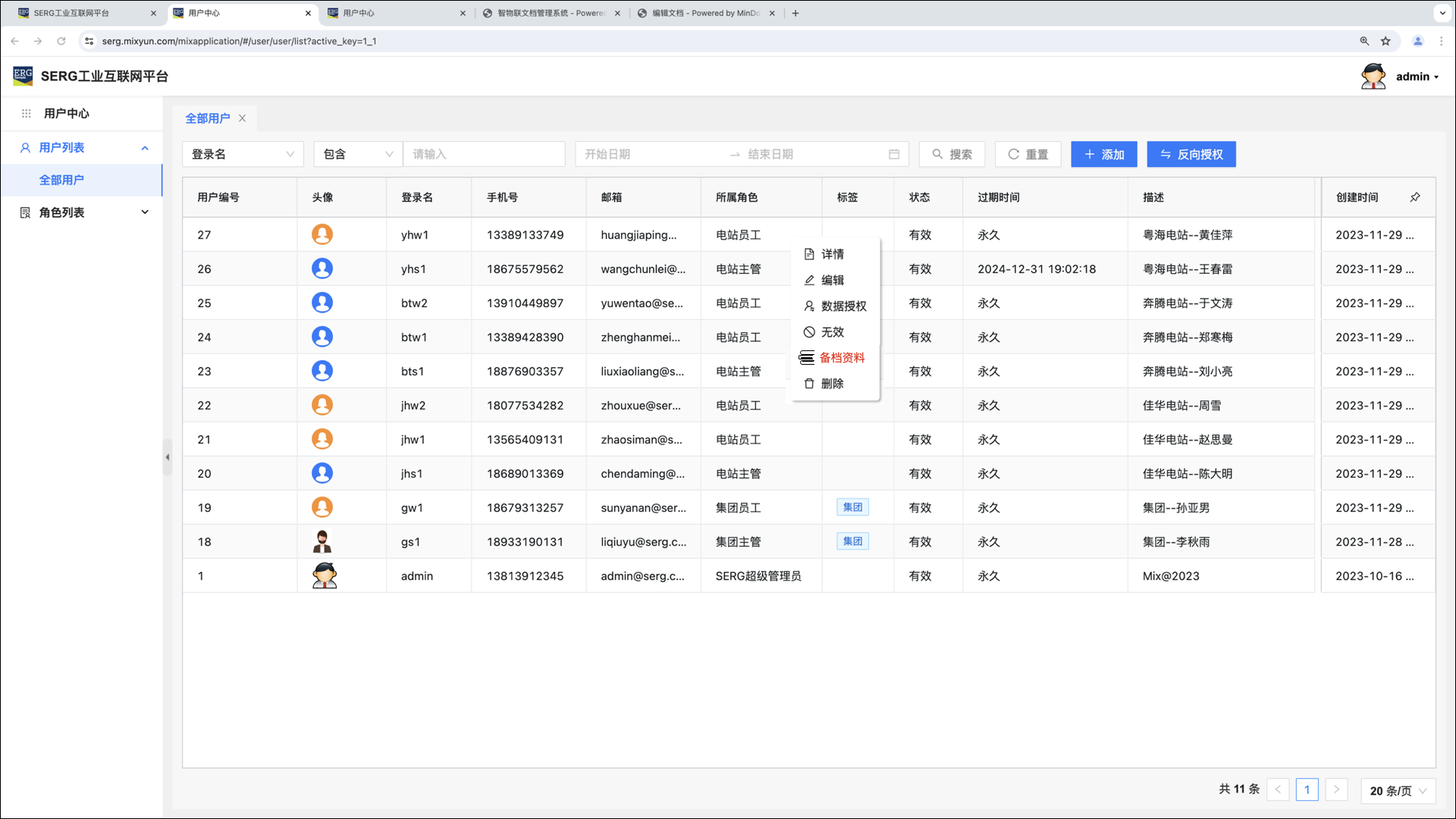
Task: Click the 添加 button
Action: (1103, 154)
